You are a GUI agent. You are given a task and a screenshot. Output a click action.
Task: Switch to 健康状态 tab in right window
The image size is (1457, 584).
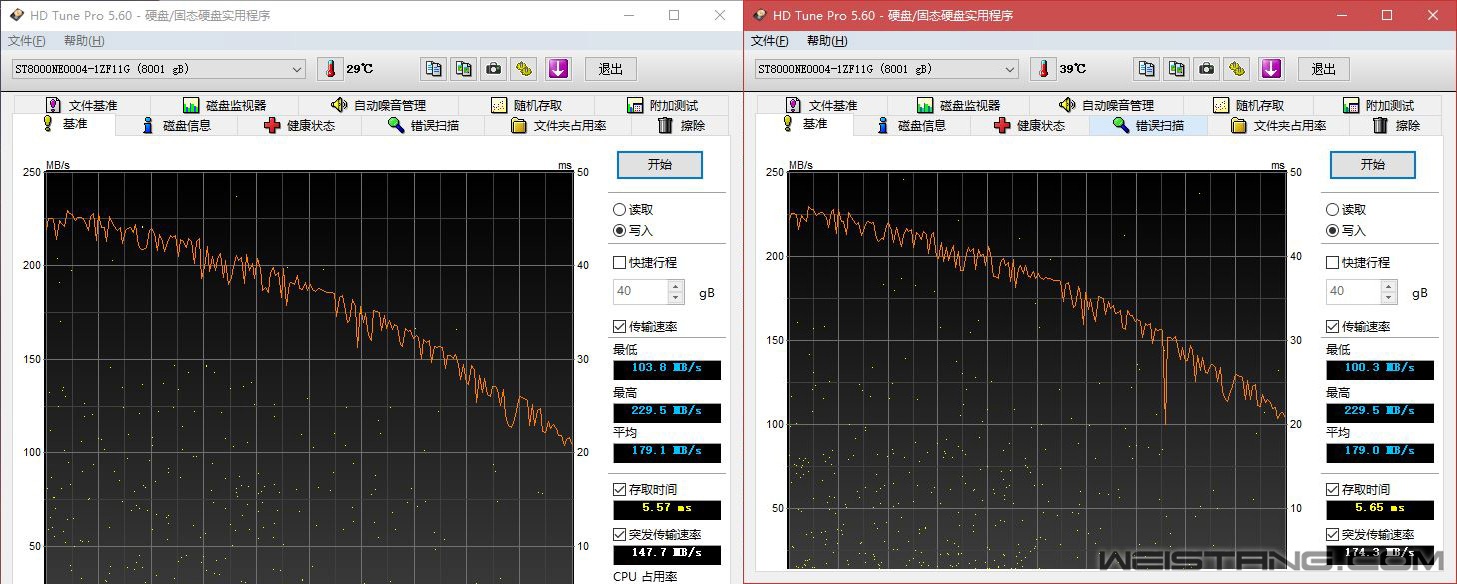[x=1030, y=126]
